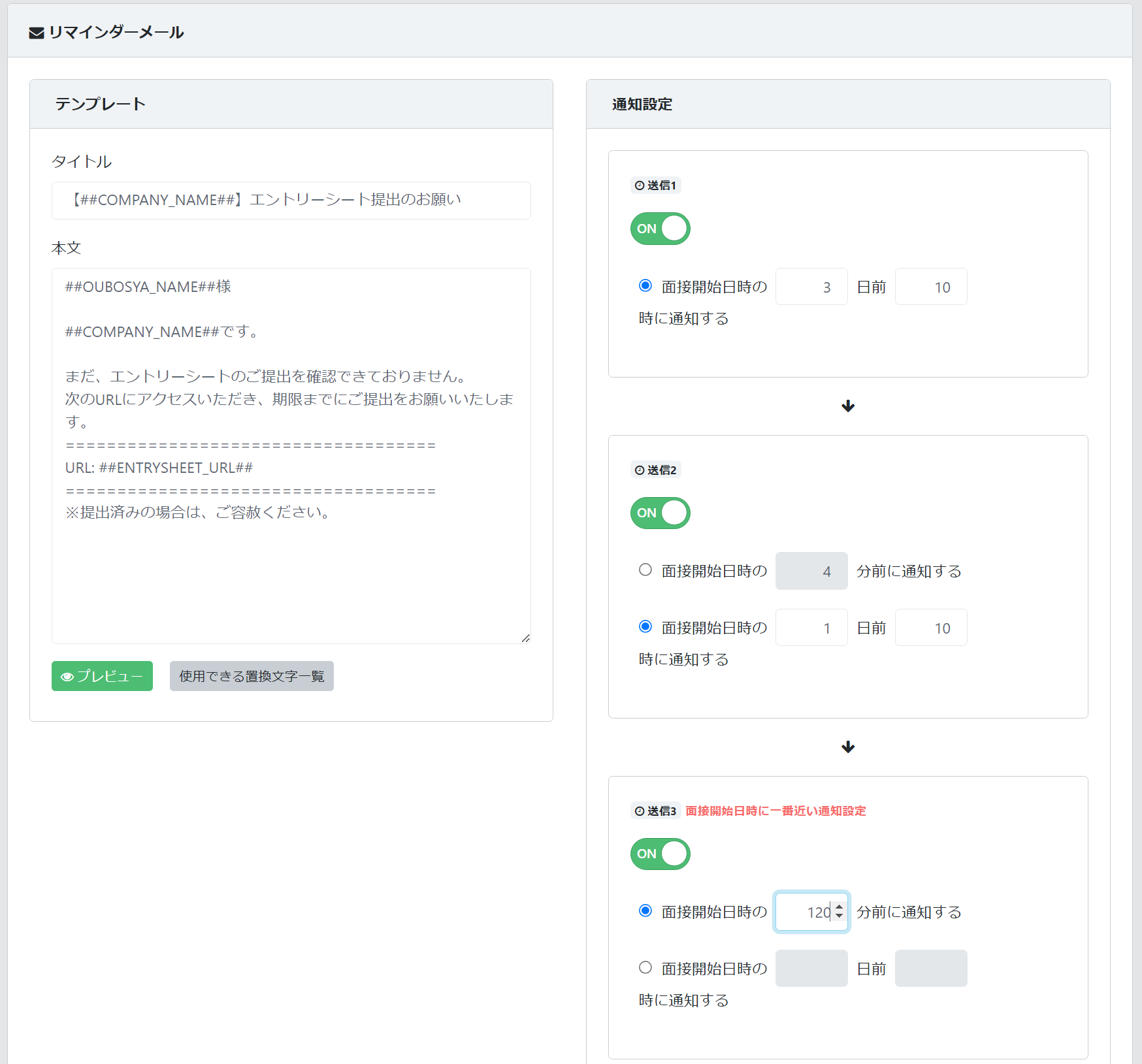Image resolution: width=1142 pixels, height=1064 pixels.
Task: Select 送信3 分前に通知する radio button
Action: (645, 911)
